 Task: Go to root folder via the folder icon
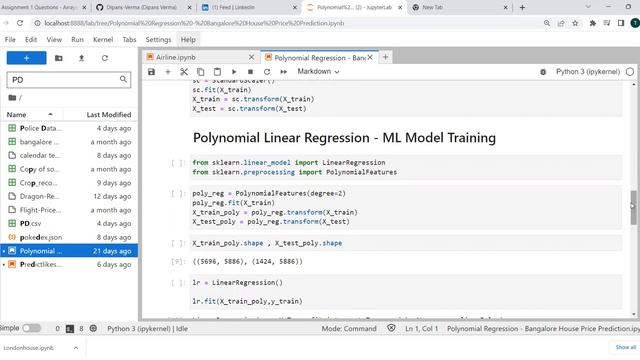point(12,98)
